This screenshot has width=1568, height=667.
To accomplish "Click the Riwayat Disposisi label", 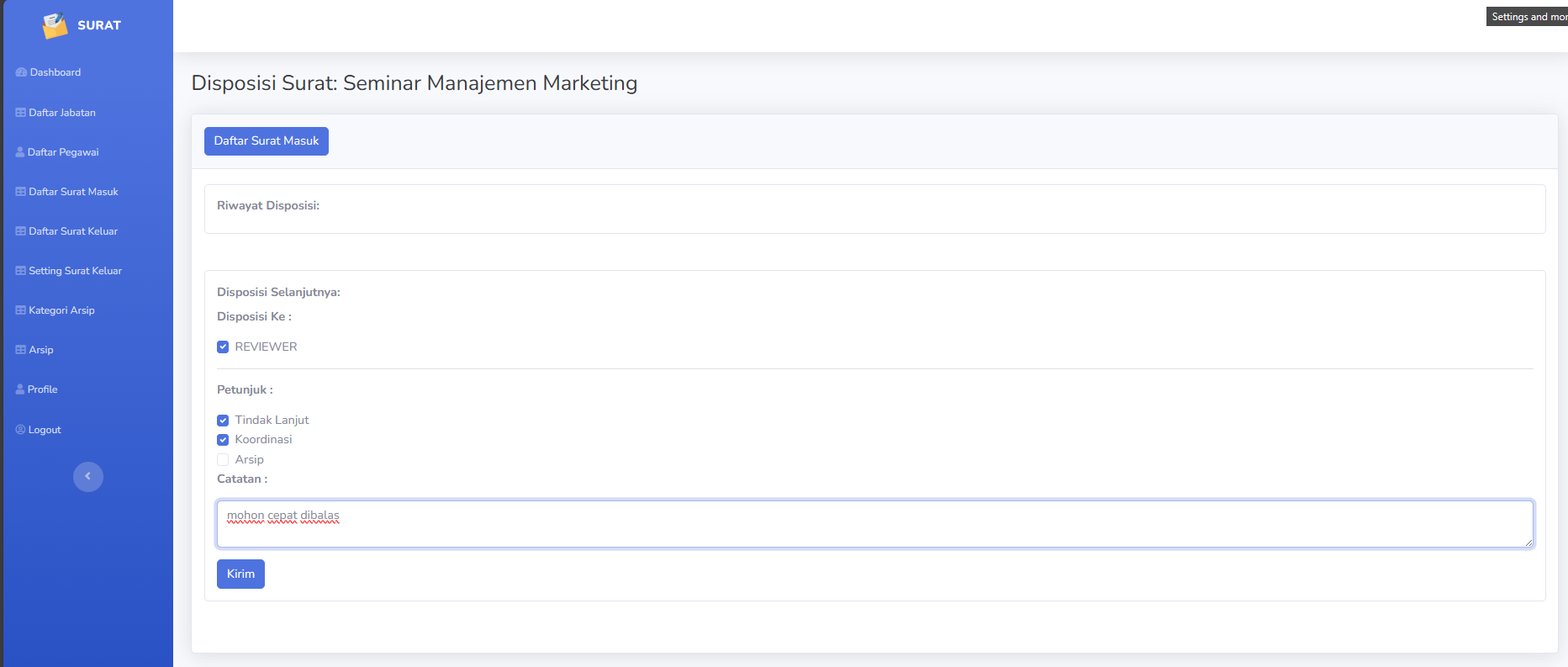I will [268, 206].
